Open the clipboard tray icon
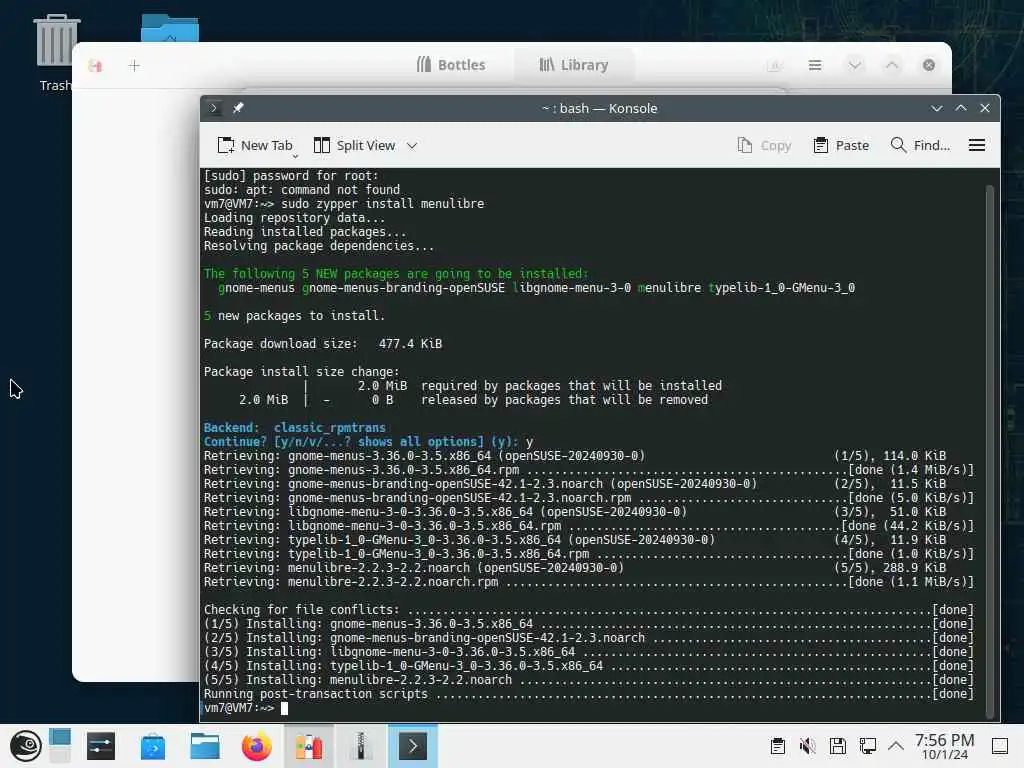Screen dimensions: 1024x768 tap(777, 746)
